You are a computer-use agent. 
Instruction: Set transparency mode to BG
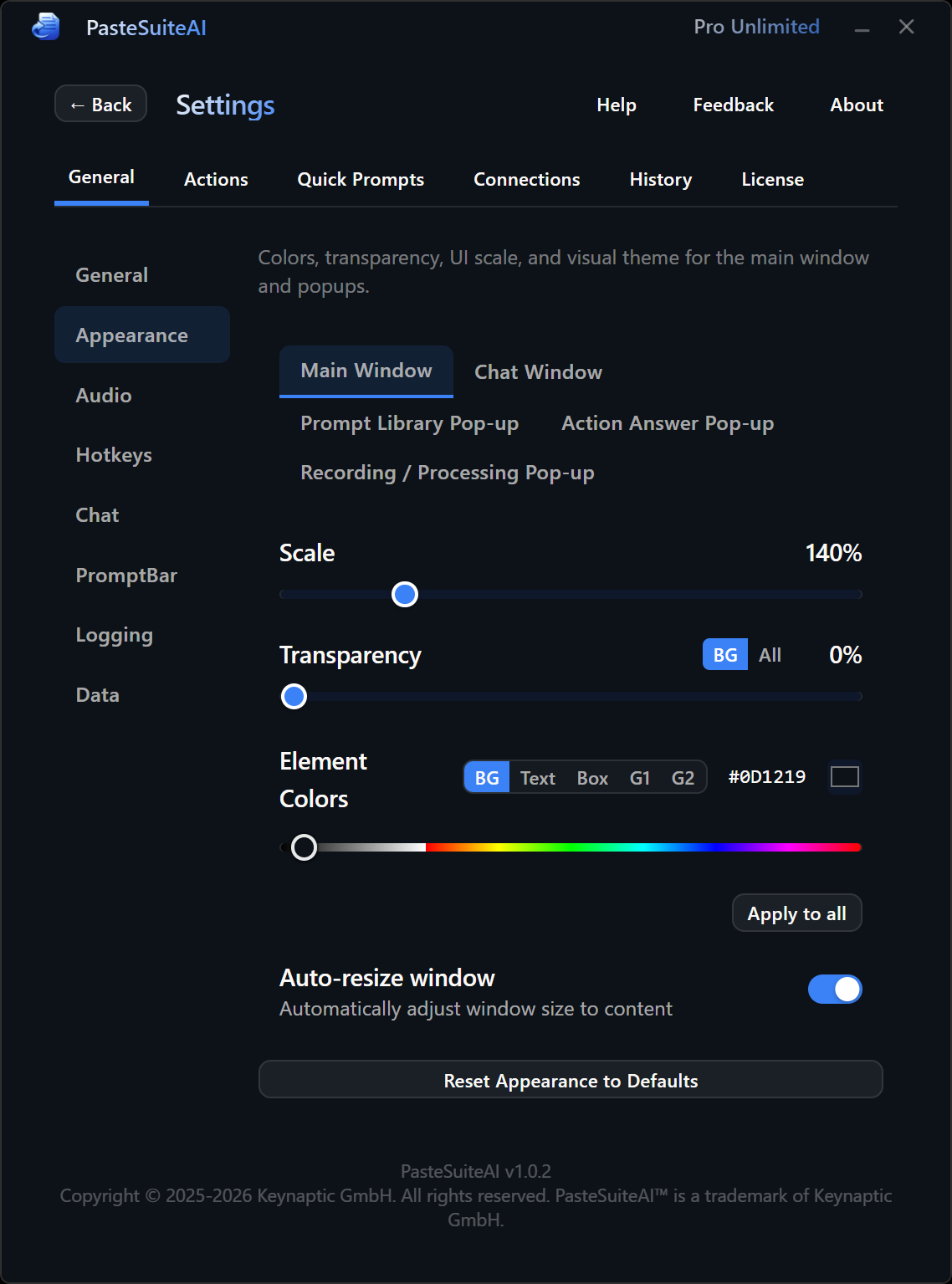point(725,655)
